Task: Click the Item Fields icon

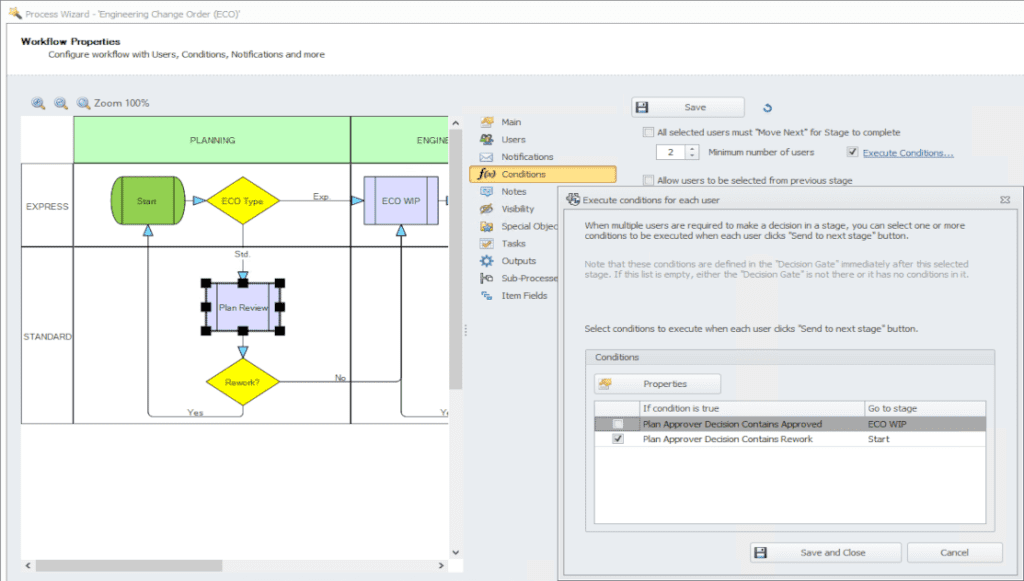Action: (x=487, y=296)
